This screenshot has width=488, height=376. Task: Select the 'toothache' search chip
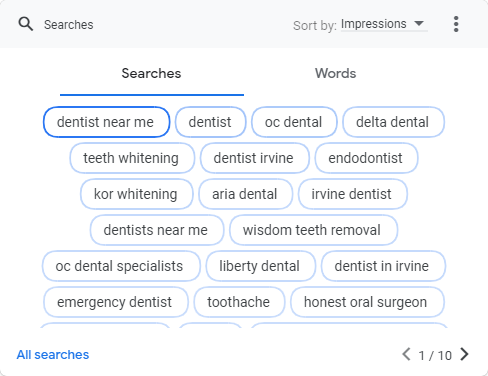pos(239,302)
